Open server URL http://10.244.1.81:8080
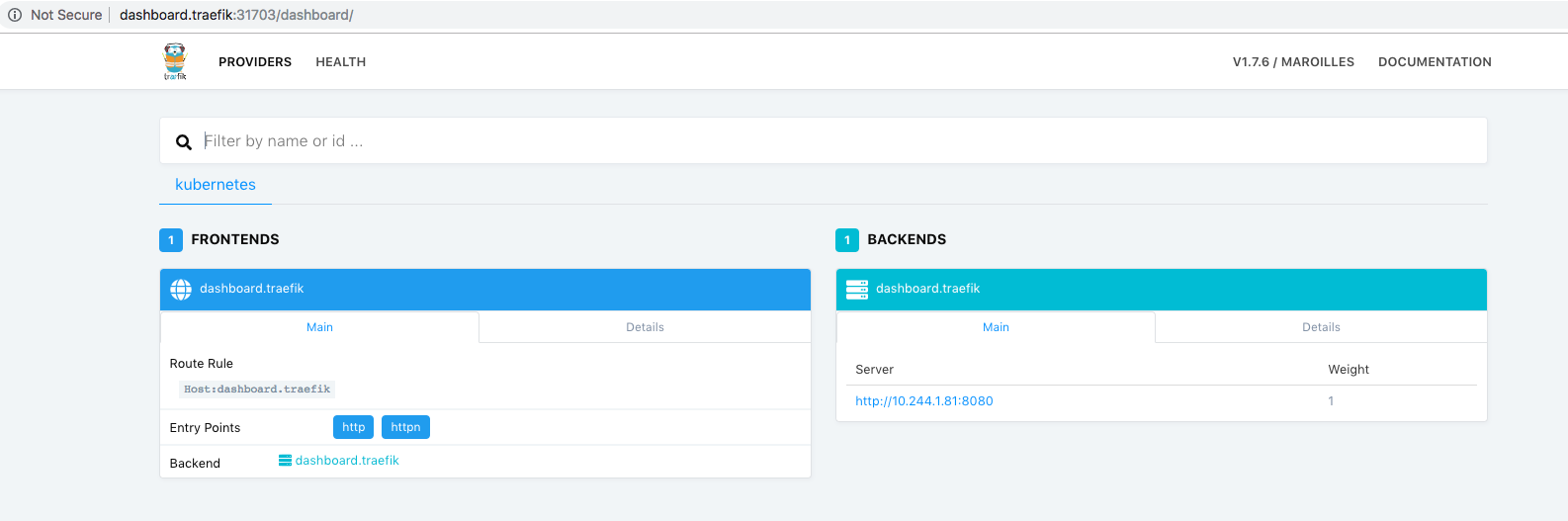The image size is (1568, 521). (x=924, y=401)
